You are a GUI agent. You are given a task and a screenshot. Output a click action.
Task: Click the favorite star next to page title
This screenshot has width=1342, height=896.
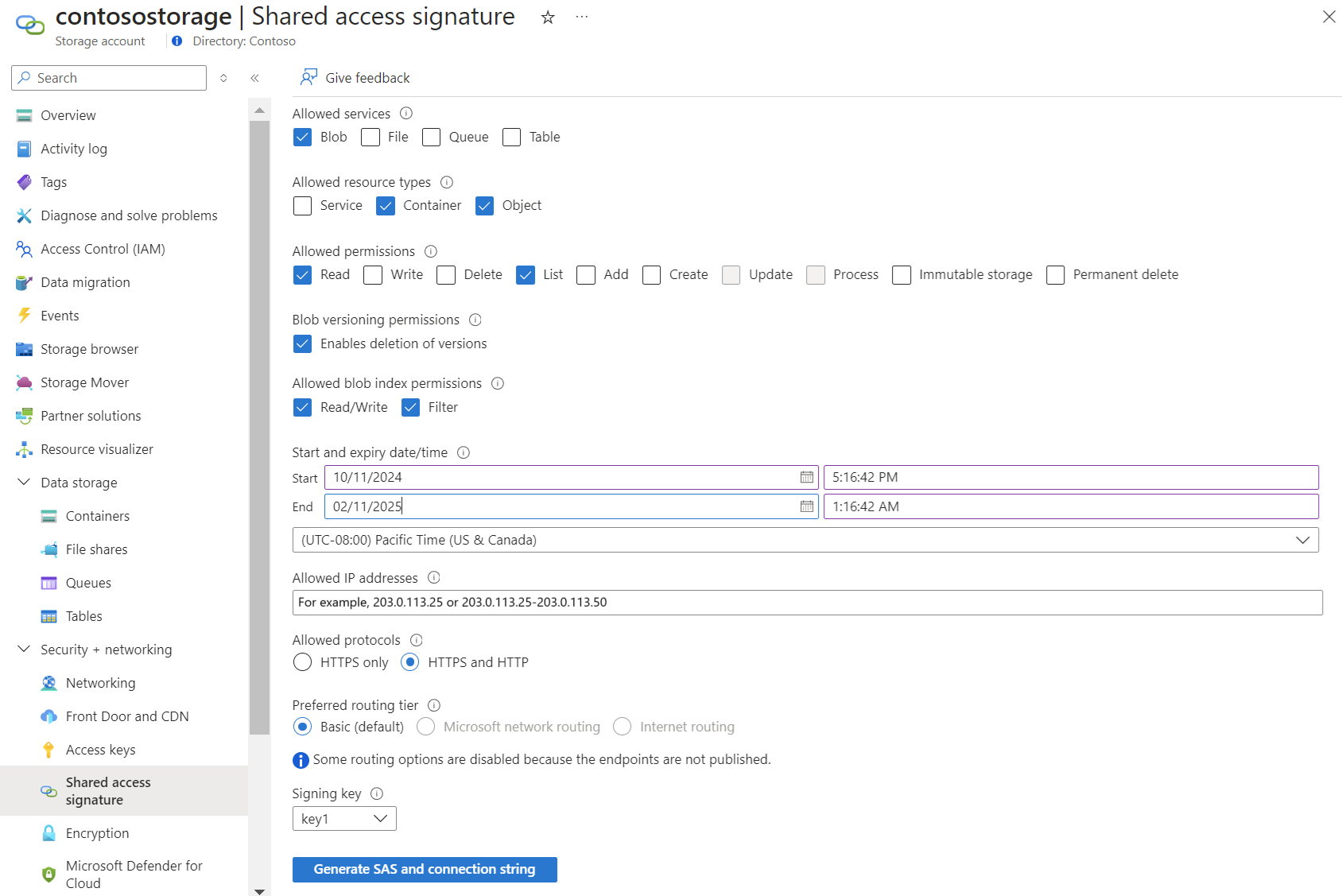[547, 17]
